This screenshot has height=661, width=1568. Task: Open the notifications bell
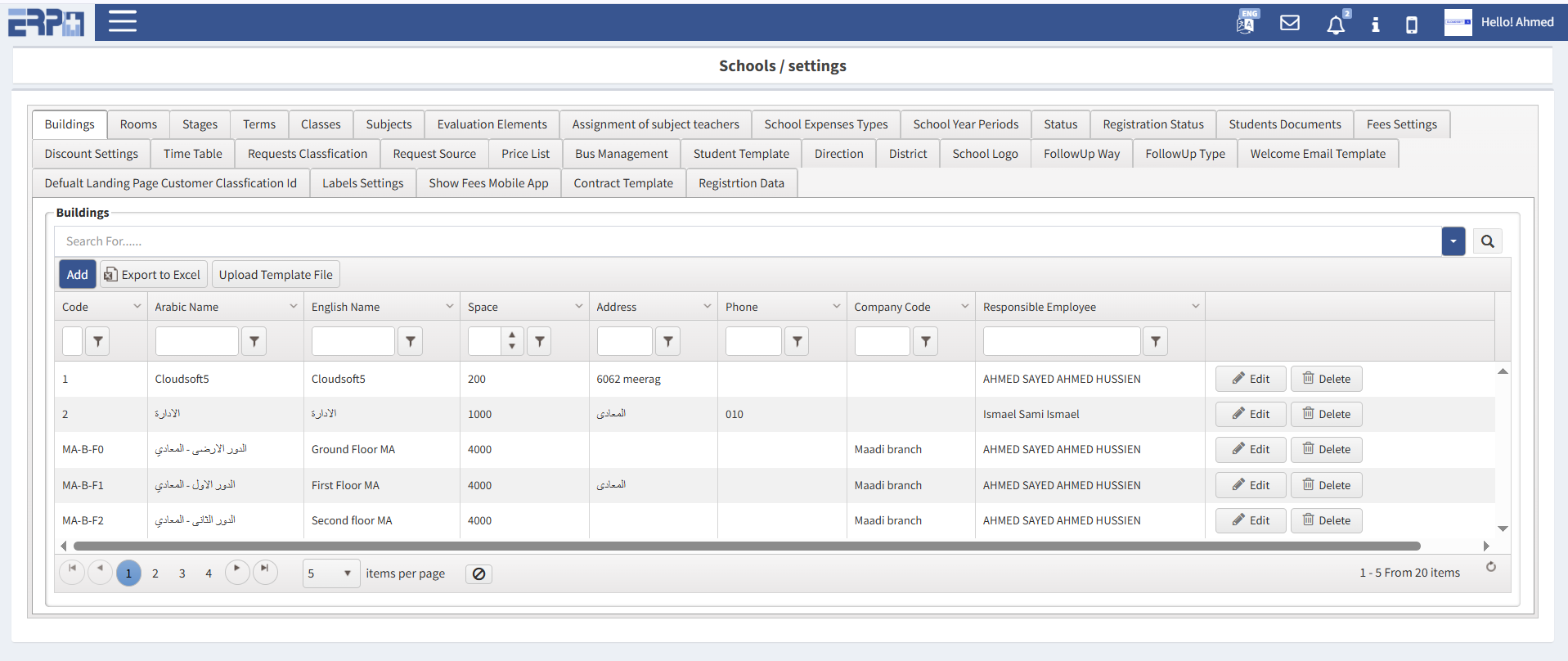[x=1335, y=25]
